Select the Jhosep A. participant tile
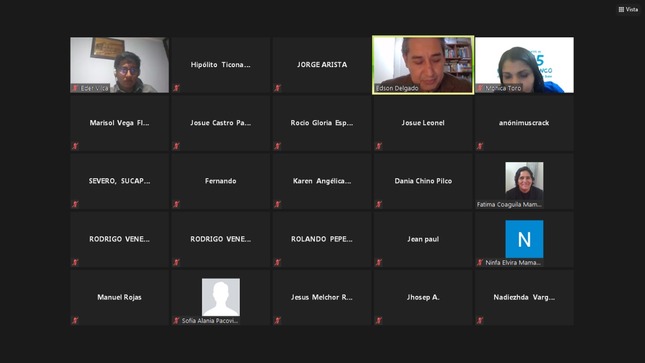Screen dimensions: 645x363 (x=423, y=297)
